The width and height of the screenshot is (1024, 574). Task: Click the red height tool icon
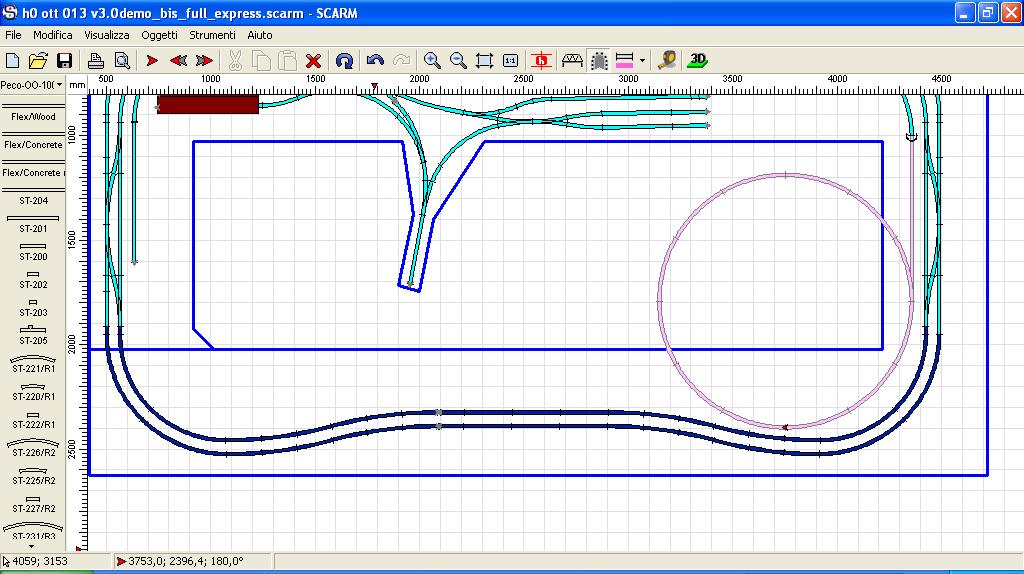point(541,61)
